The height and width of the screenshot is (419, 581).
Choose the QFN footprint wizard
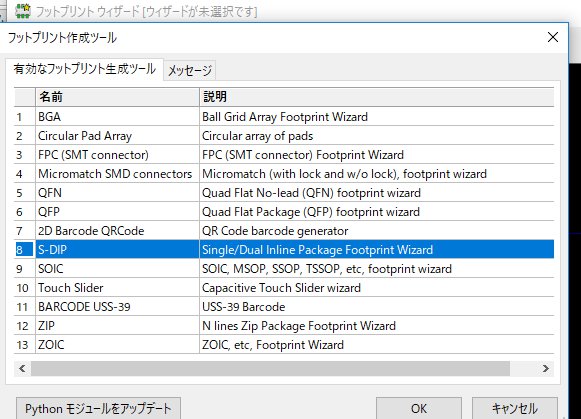(284, 193)
